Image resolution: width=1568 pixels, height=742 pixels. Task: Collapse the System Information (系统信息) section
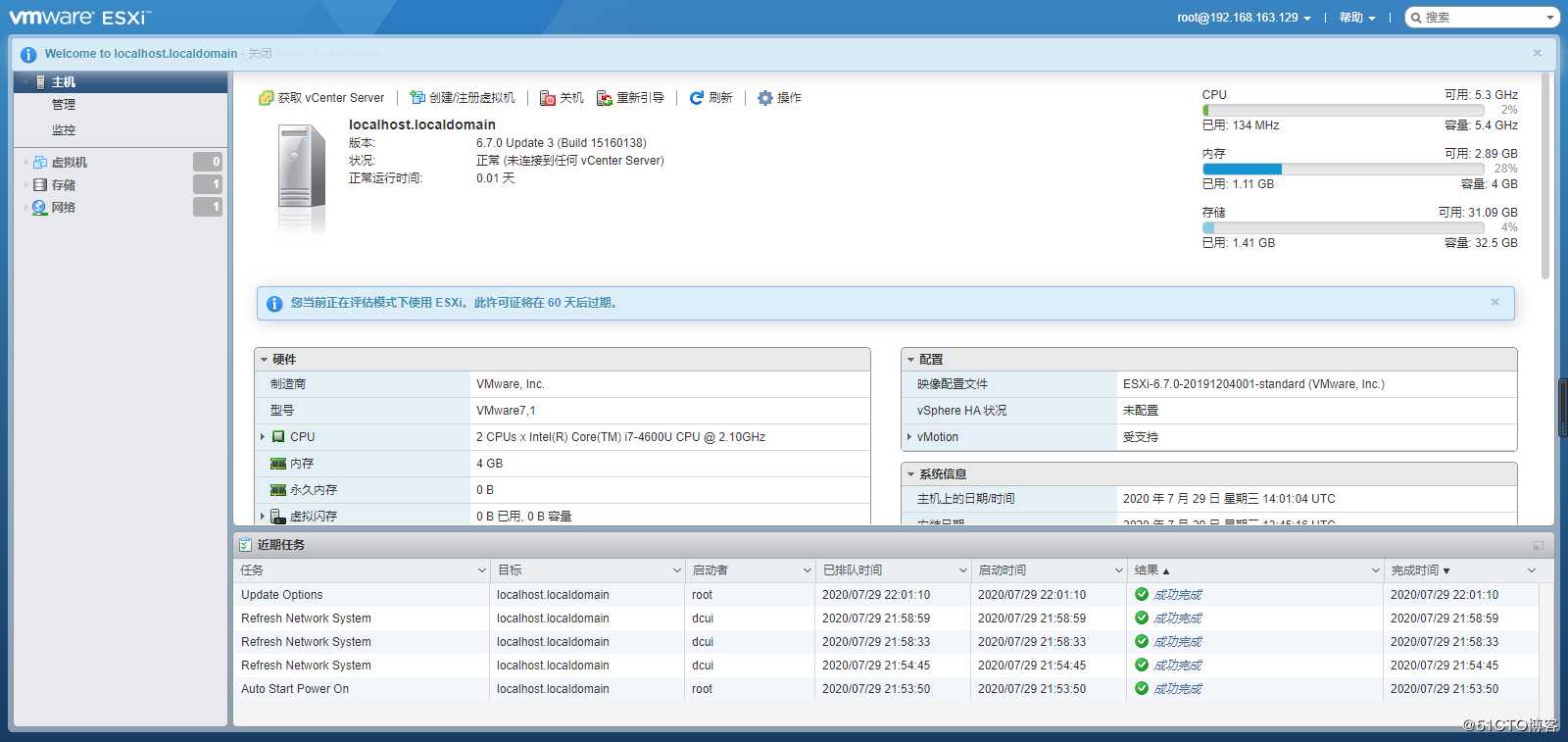910,474
